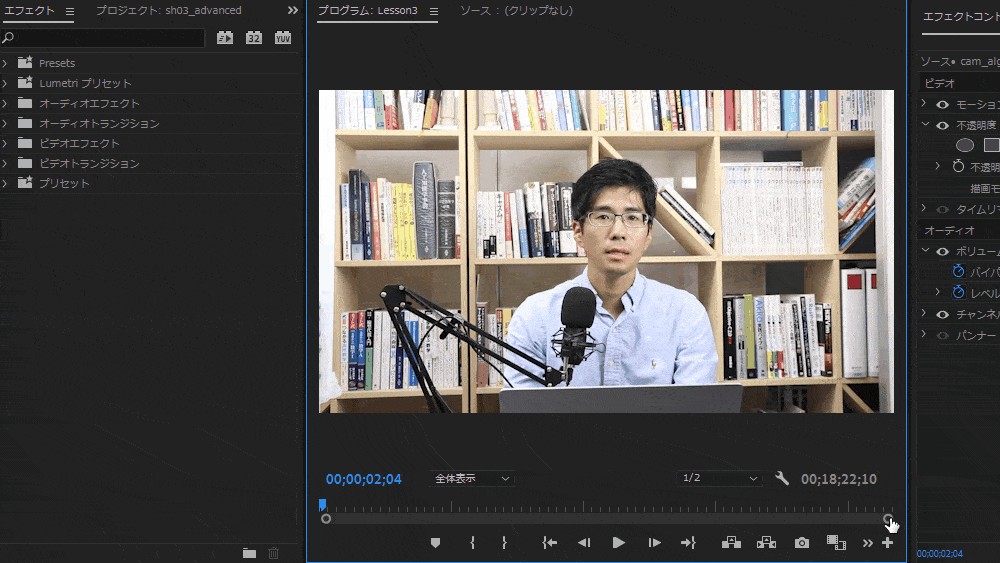This screenshot has width=1000, height=563.
Task: Toggle Accelerated Effects filter icon
Action: point(224,38)
